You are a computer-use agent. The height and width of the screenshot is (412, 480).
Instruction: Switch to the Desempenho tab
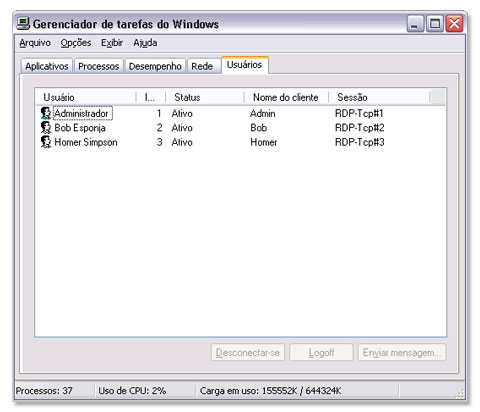tap(155, 66)
